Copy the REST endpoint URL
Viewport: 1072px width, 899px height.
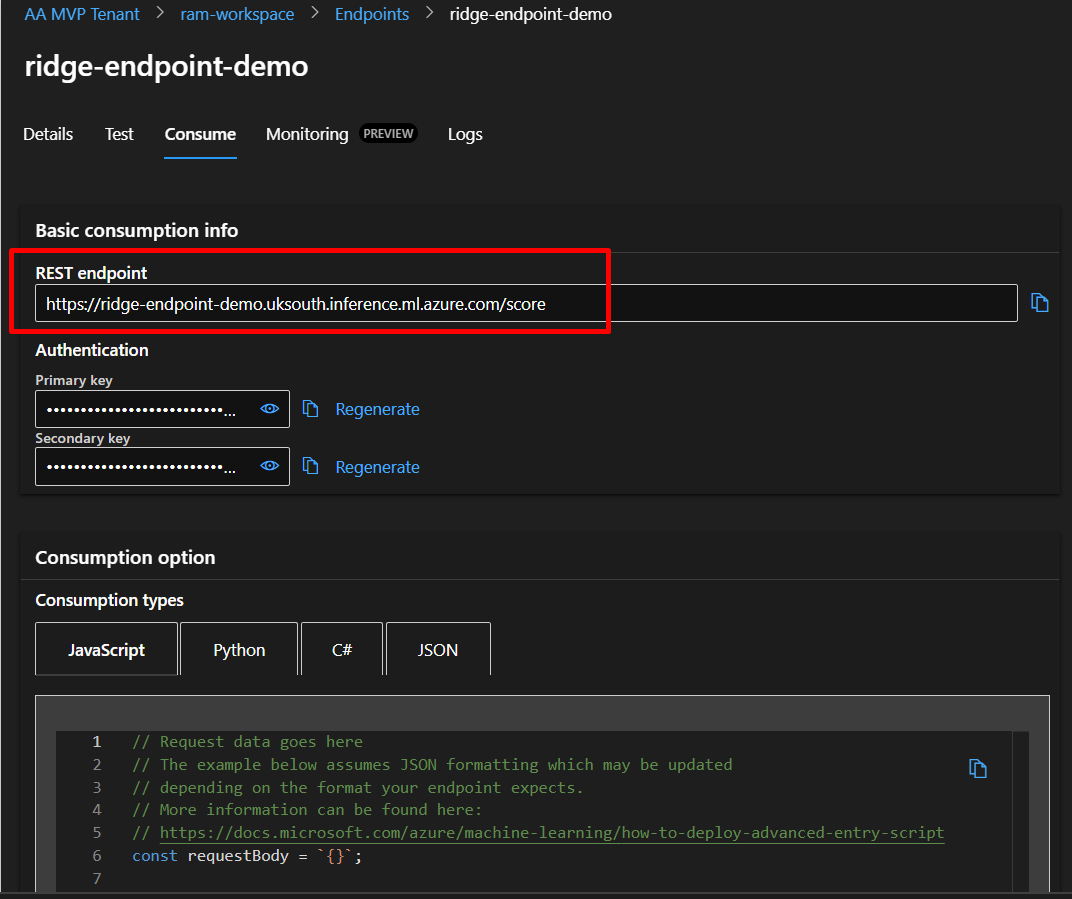(1040, 303)
